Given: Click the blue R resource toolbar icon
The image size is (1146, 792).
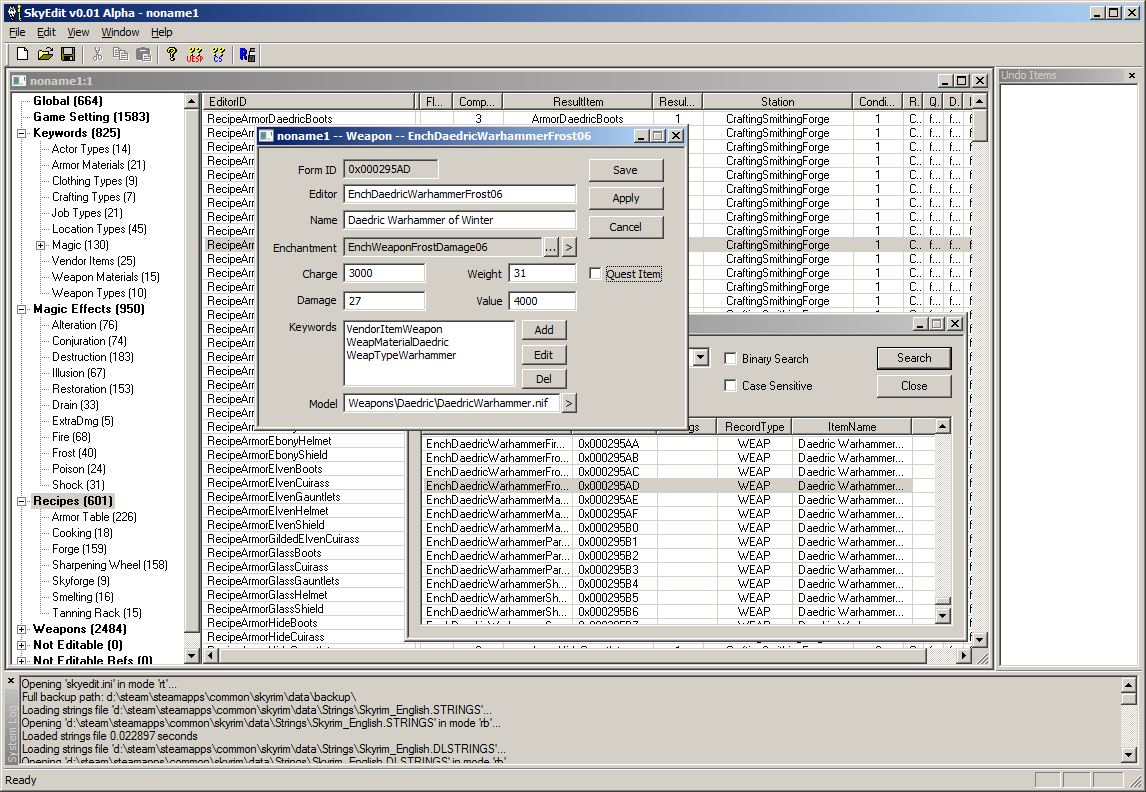Looking at the screenshot, I should pyautogui.click(x=247, y=54).
